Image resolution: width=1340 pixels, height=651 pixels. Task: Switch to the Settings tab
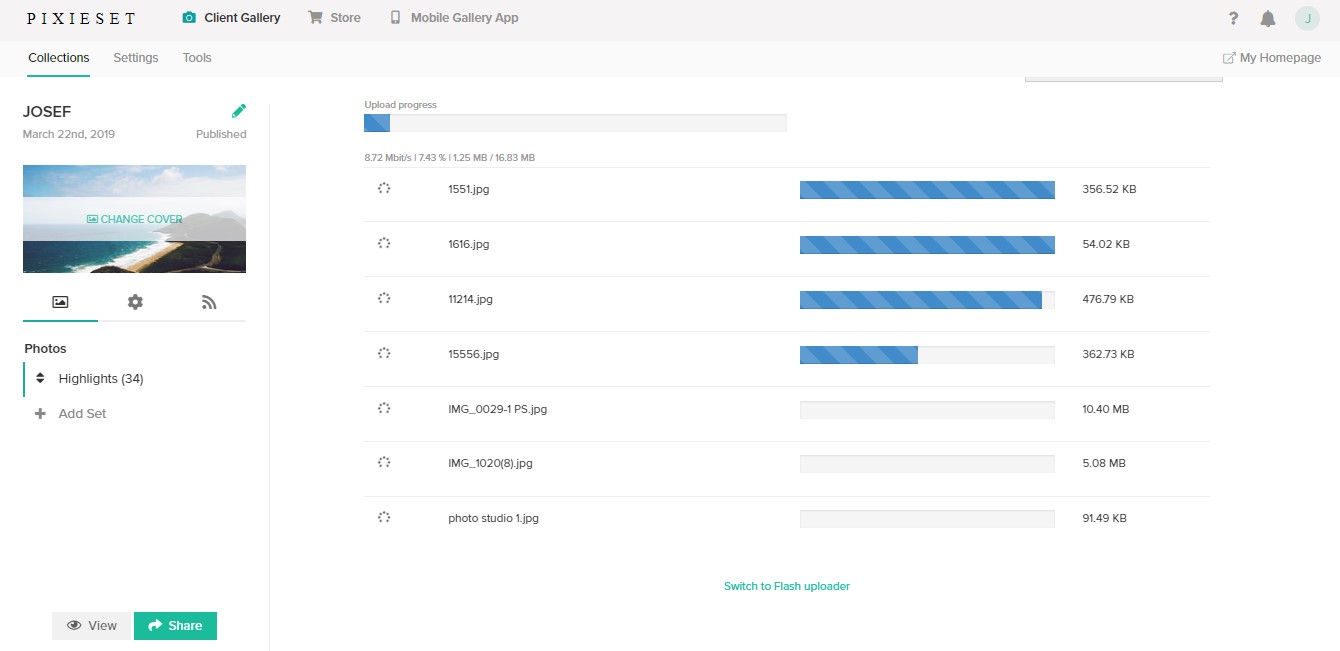(x=136, y=58)
